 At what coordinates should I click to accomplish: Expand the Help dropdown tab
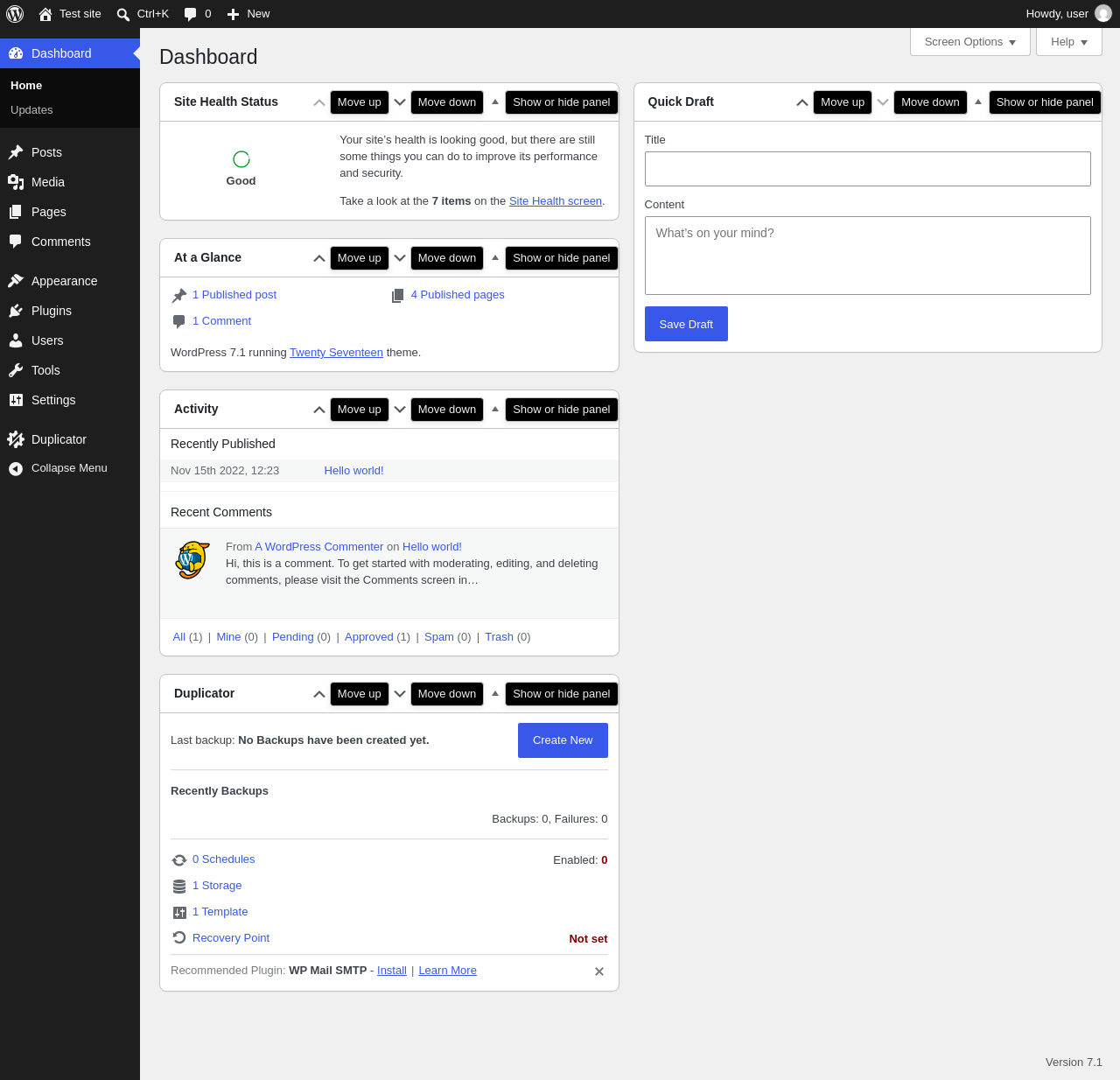(1069, 42)
